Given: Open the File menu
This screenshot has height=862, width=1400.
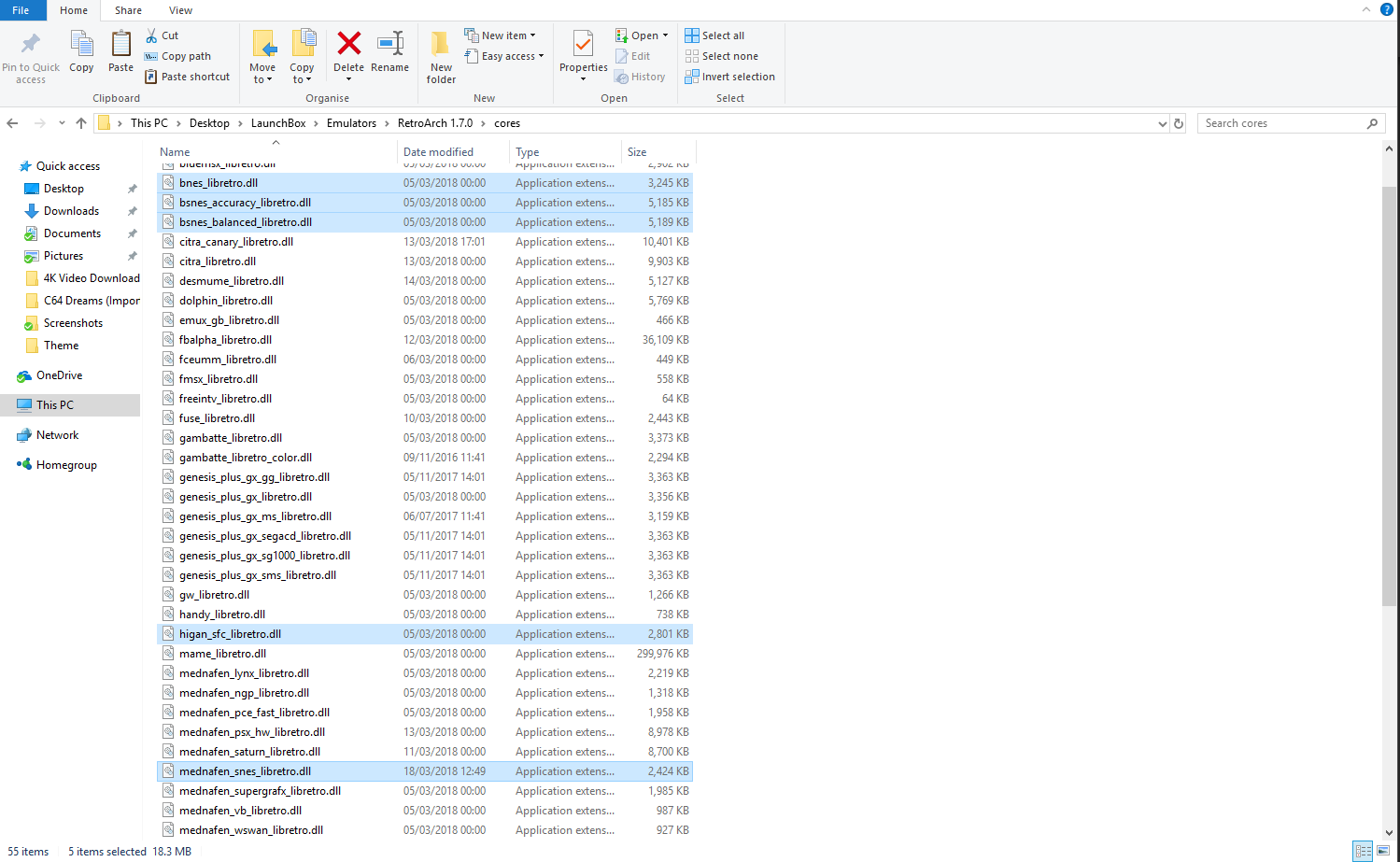Looking at the screenshot, I should point(21,10).
